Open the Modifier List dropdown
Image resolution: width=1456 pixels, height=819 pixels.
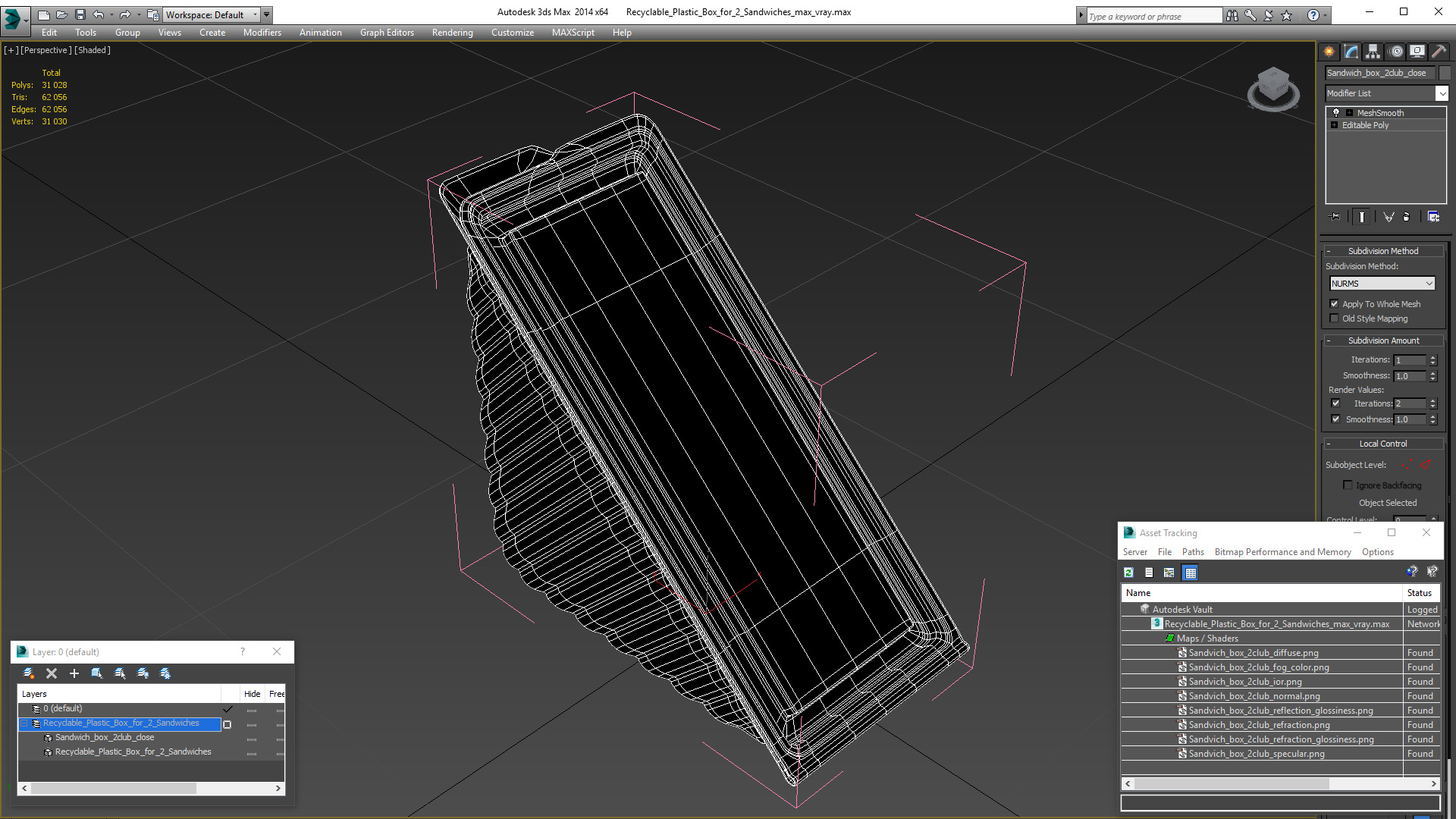(x=1442, y=93)
